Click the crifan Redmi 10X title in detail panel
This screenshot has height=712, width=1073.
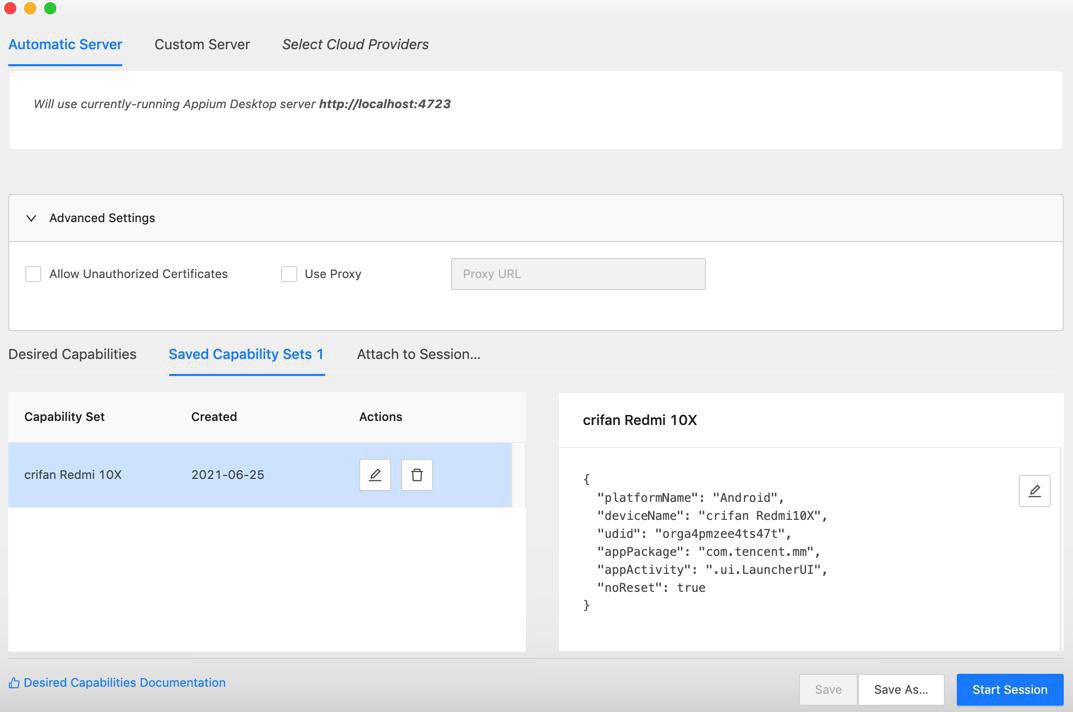click(639, 420)
